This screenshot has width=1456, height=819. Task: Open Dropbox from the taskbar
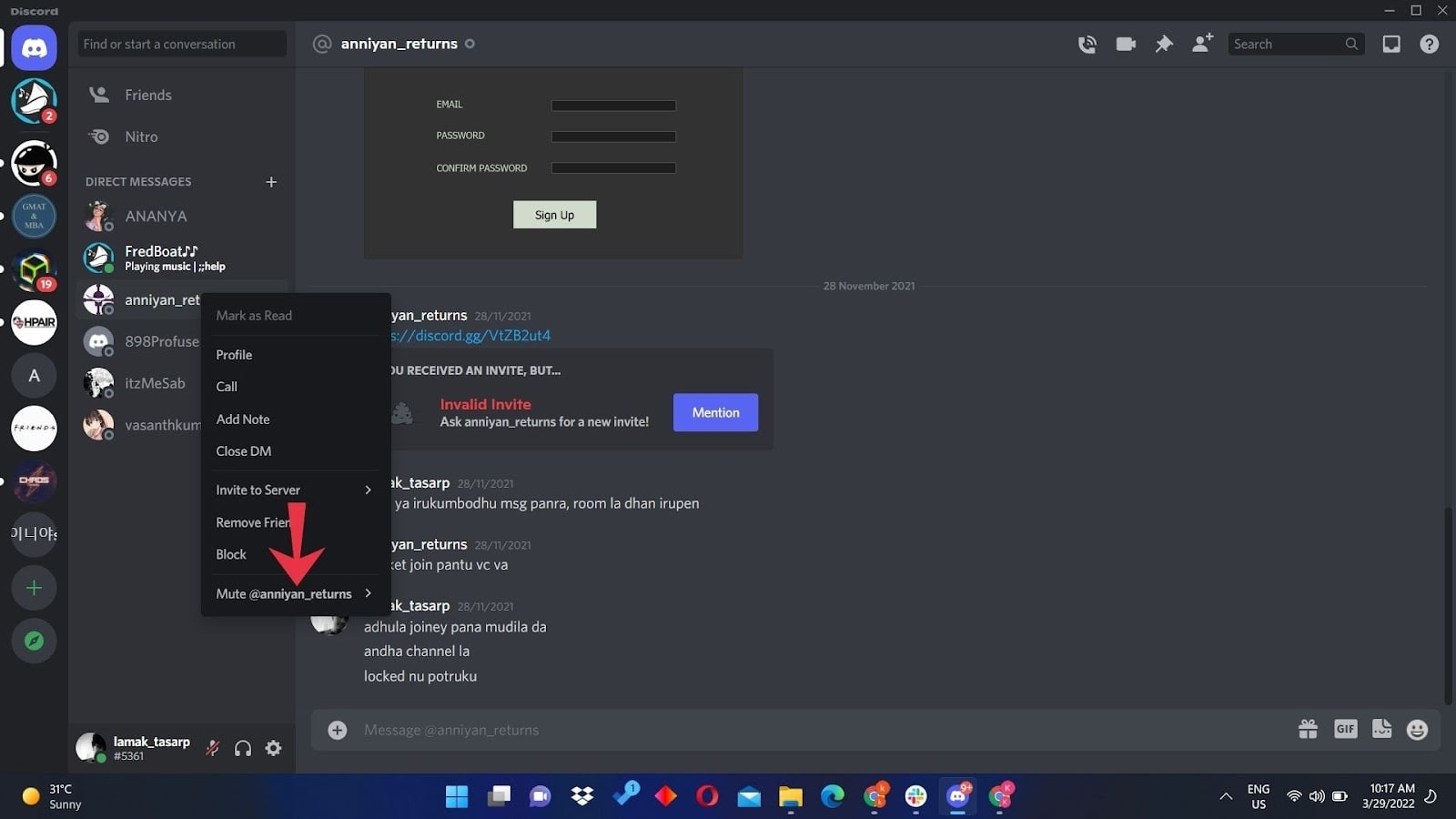click(582, 796)
